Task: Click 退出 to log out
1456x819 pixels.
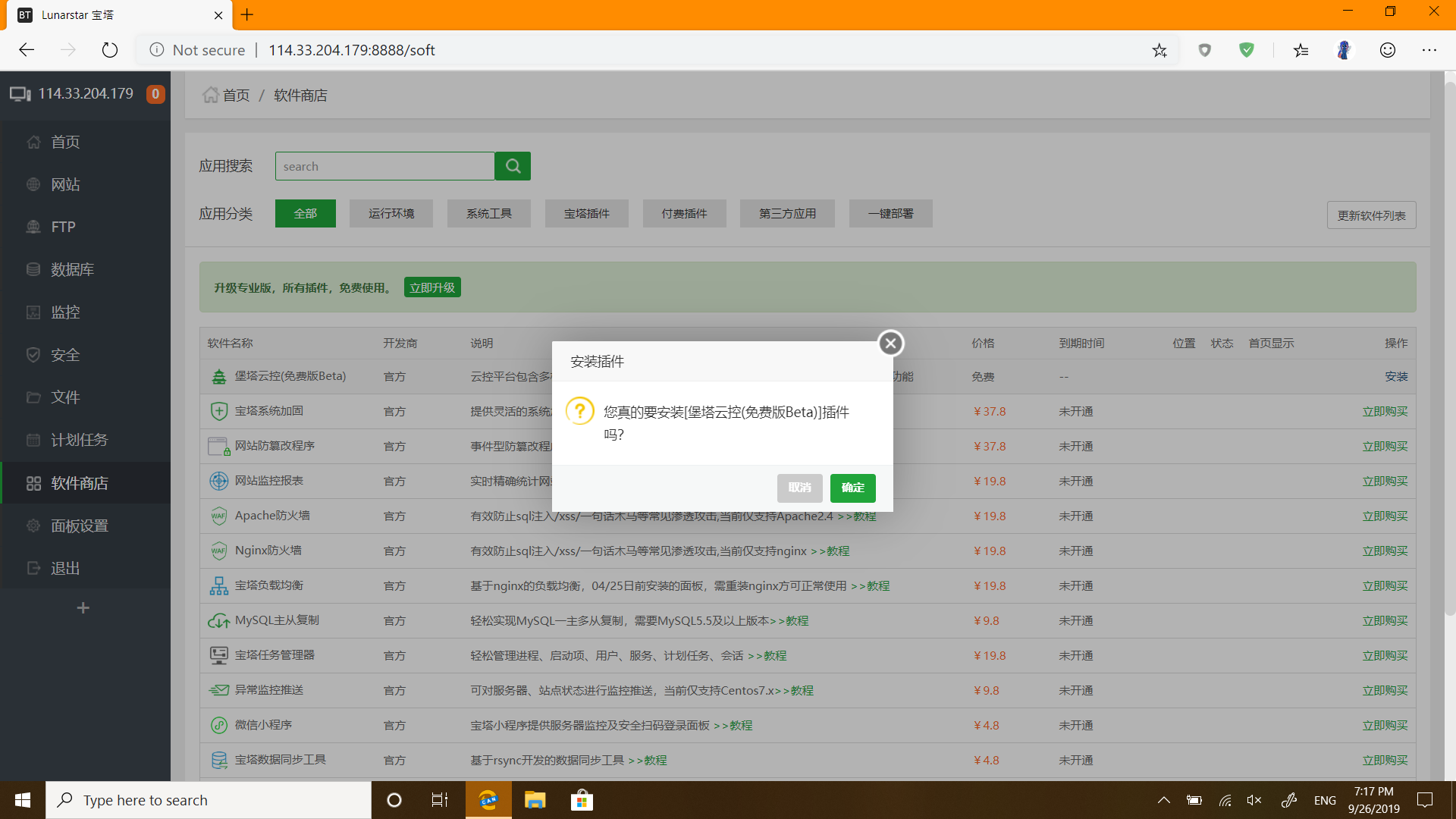Action: (86, 568)
